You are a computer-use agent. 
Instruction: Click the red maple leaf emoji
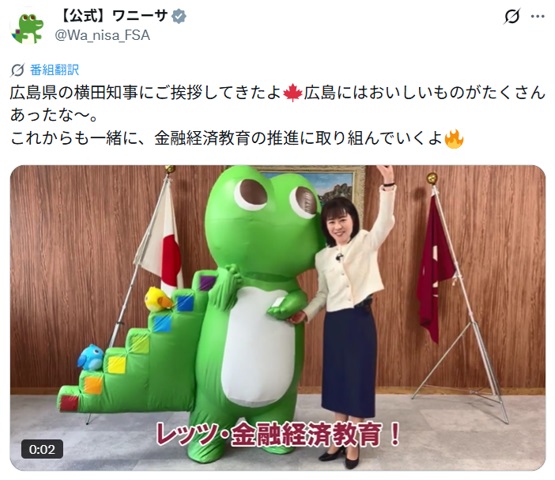[x=293, y=93]
